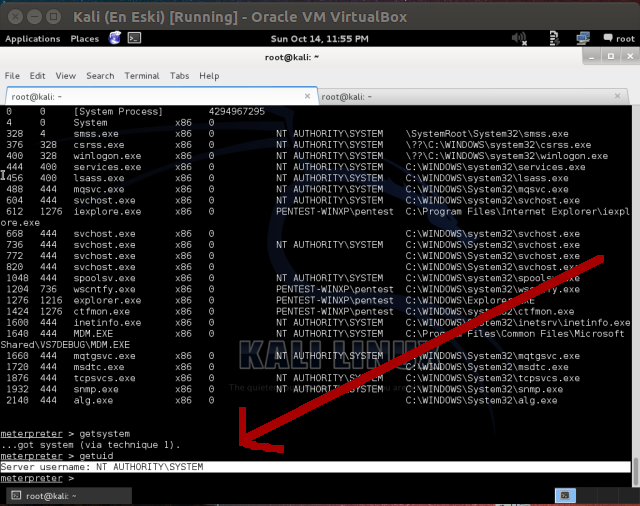Open the File menu
Image resolution: width=640 pixels, height=506 pixels.
pyautogui.click(x=12, y=76)
